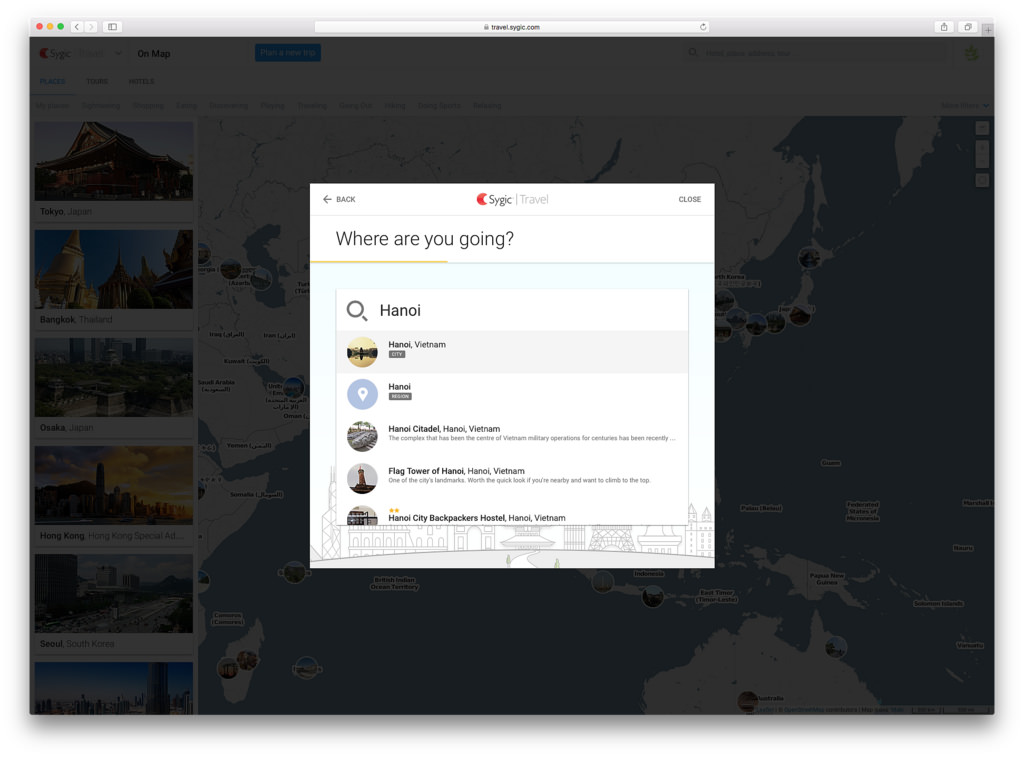1024x757 pixels.
Task: Click the background page search field
Action: [x=816, y=53]
